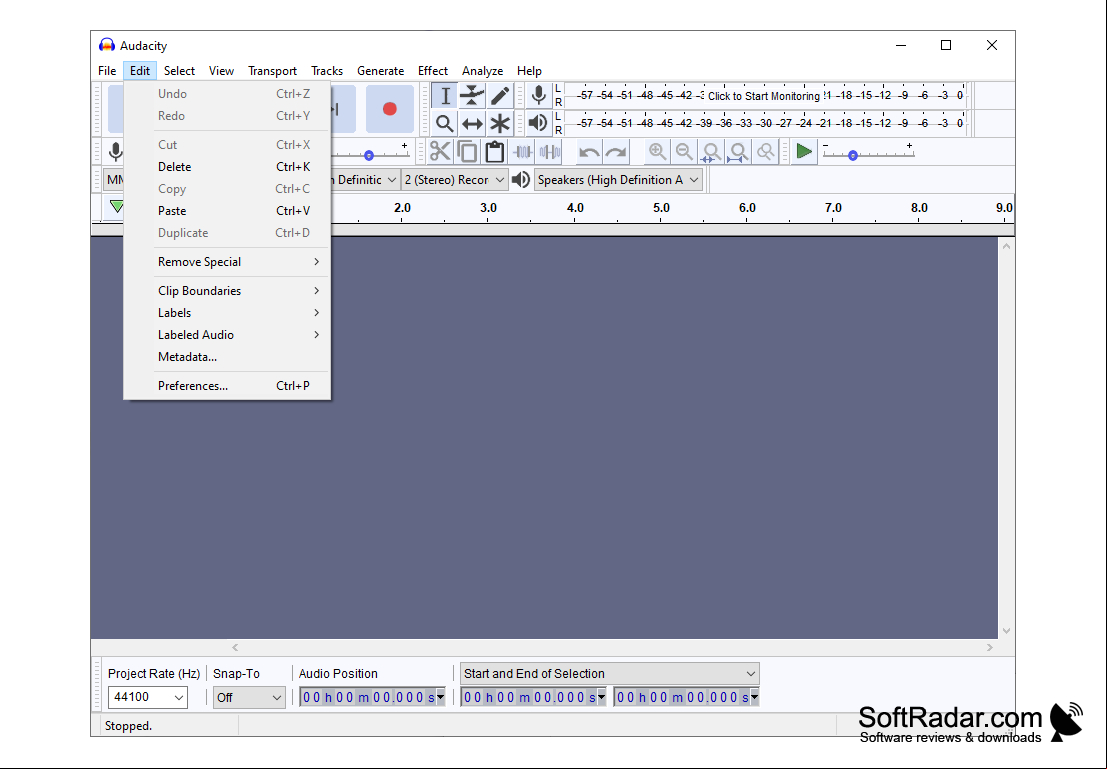Click the Zoom Toggle icon
This screenshot has width=1107, height=769.
click(x=765, y=152)
